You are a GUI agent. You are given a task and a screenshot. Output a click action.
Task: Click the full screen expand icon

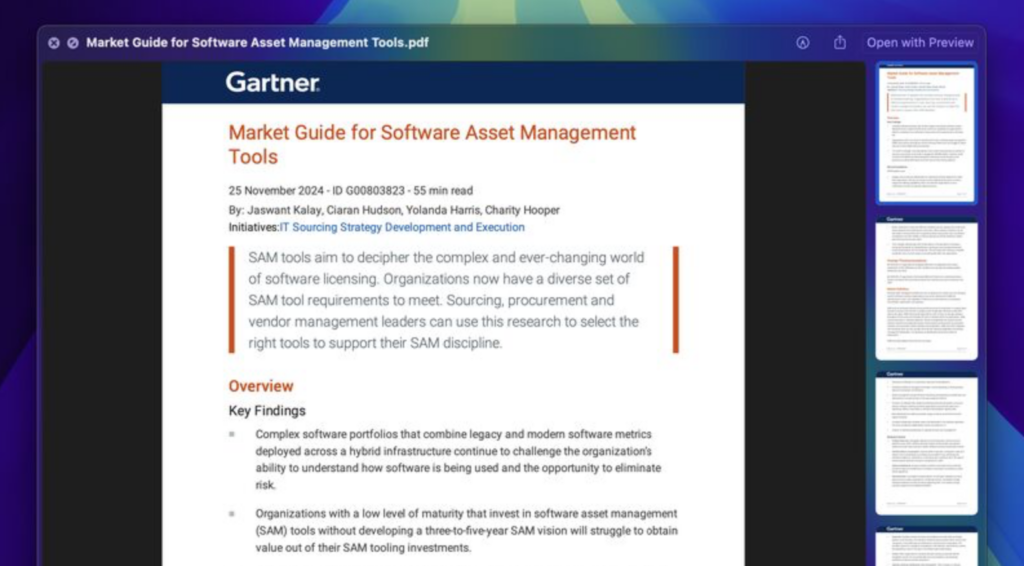[73, 43]
